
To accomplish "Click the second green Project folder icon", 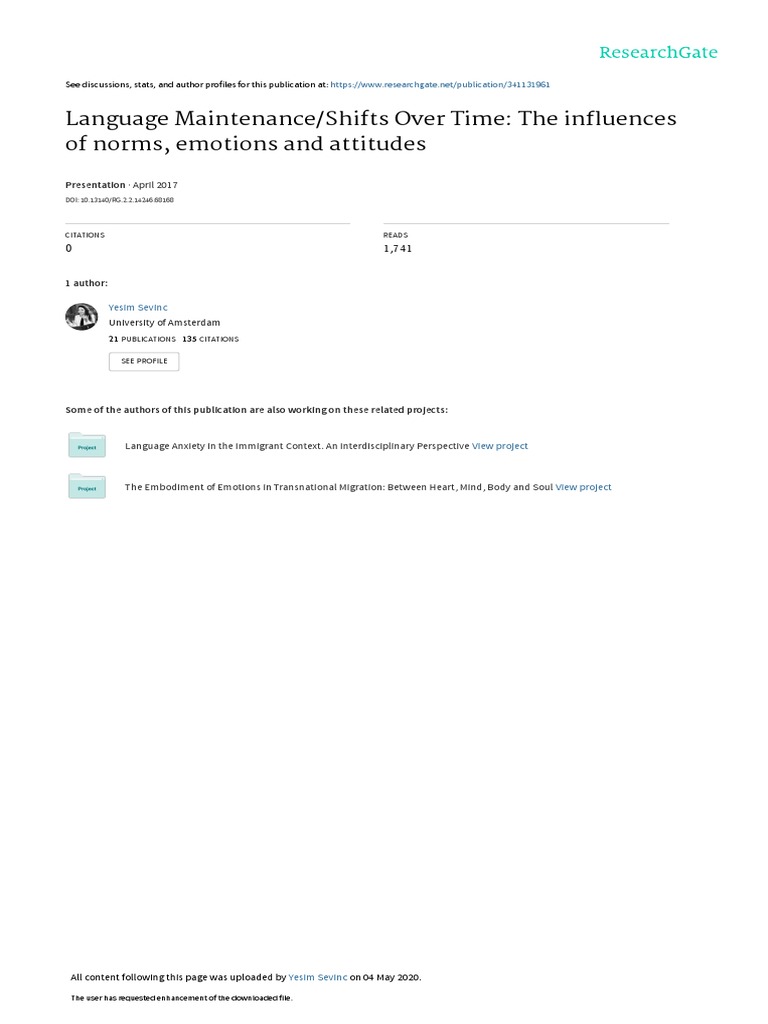I will [87, 487].
